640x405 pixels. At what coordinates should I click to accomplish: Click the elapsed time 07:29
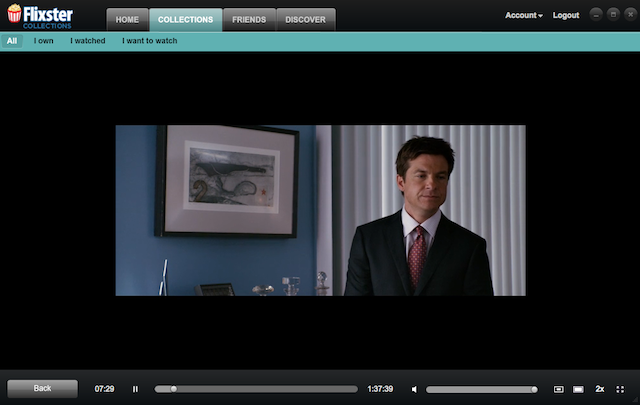pos(104,389)
